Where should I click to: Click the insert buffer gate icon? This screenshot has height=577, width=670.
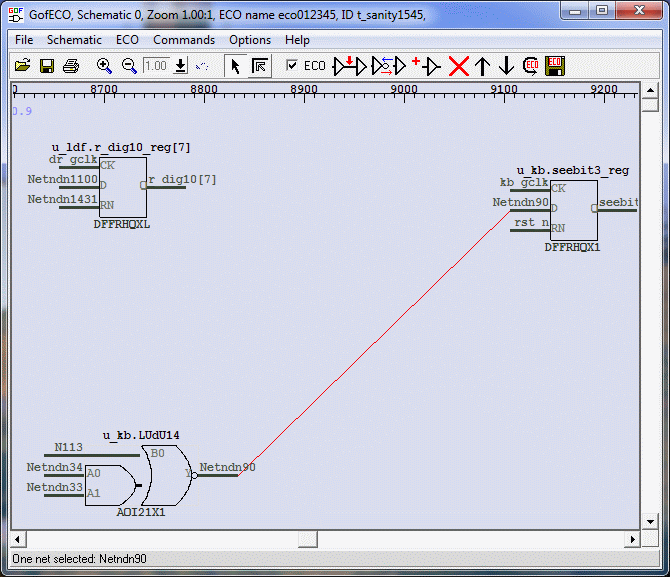click(350, 66)
